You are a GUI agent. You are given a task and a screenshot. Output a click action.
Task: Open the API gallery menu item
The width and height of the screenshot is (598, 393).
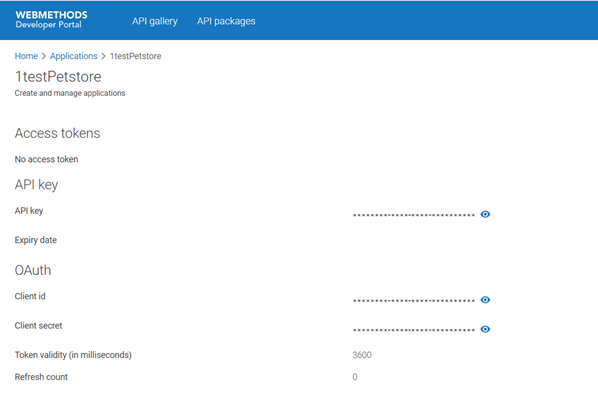click(155, 21)
